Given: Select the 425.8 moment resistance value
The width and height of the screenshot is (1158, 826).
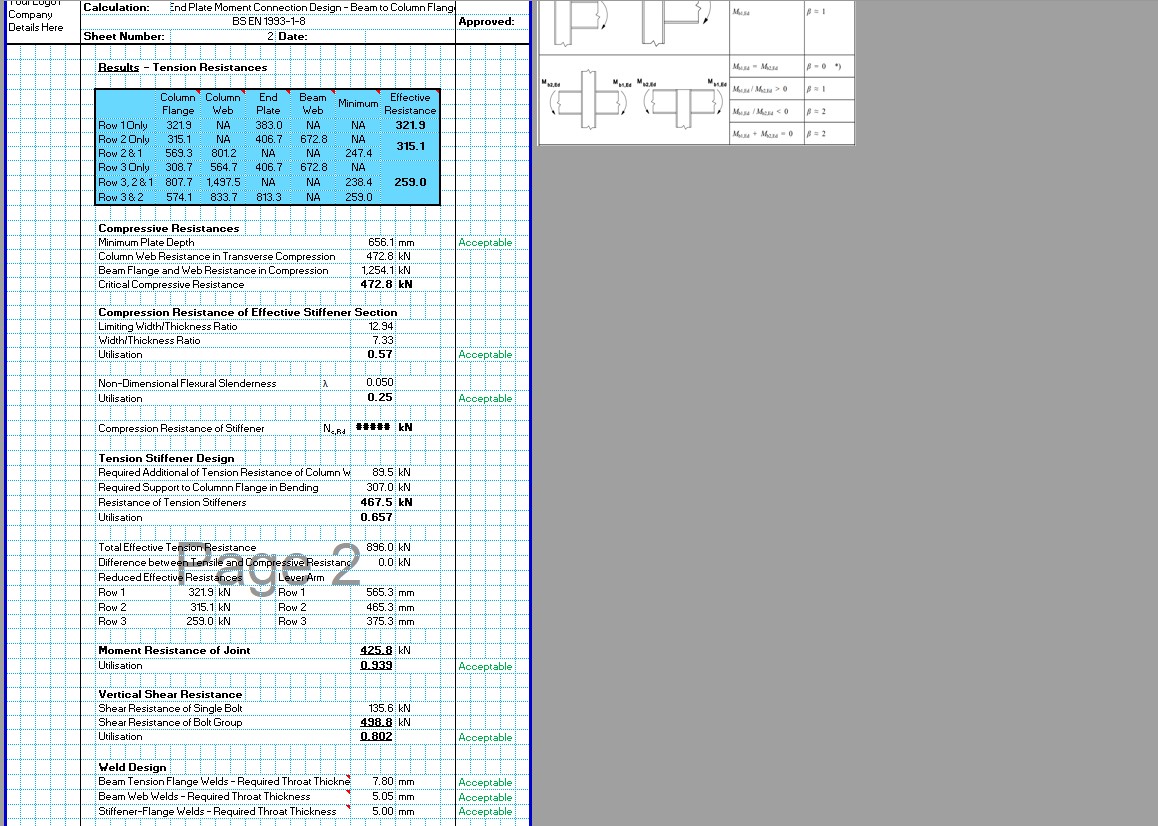Looking at the screenshot, I should [x=376, y=650].
